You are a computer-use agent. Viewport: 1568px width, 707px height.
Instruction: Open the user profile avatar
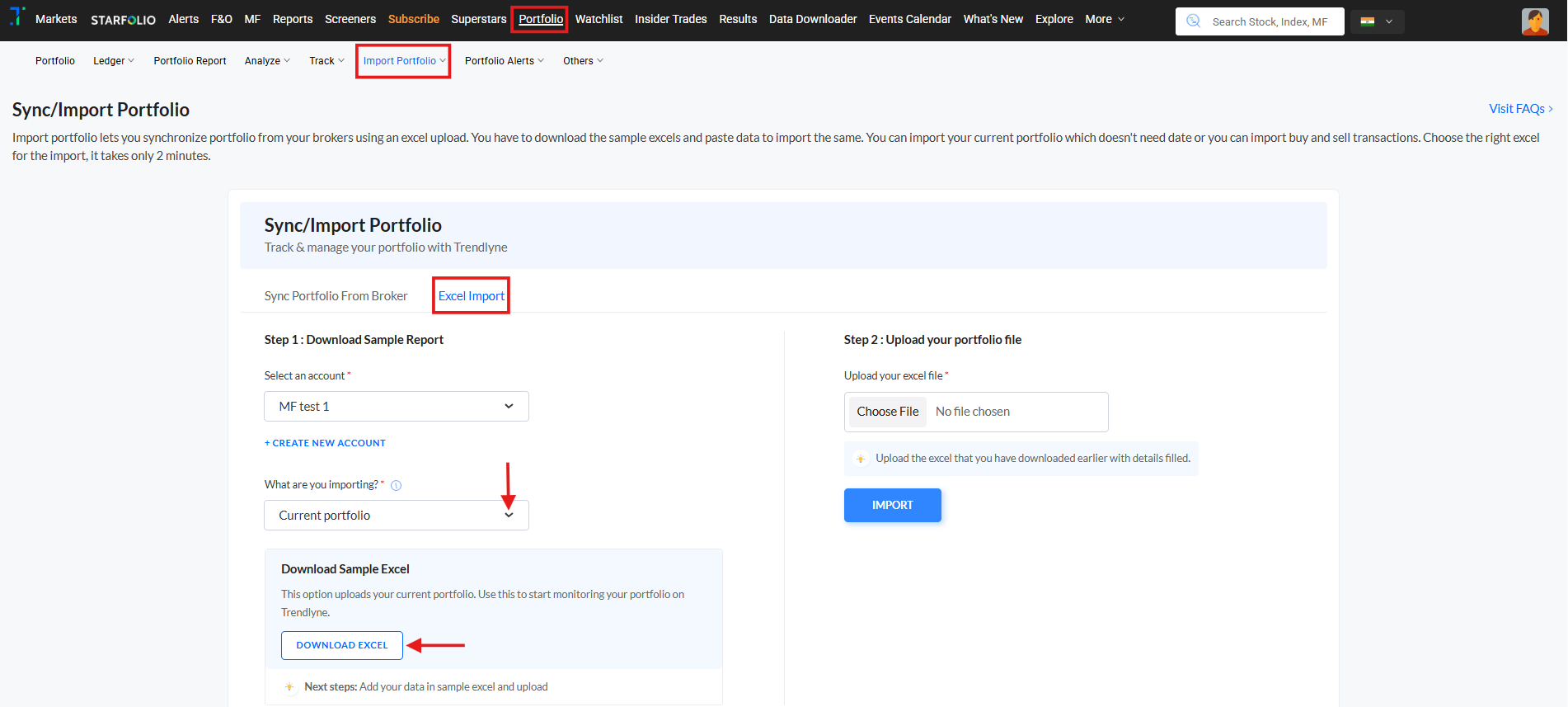point(1535,21)
